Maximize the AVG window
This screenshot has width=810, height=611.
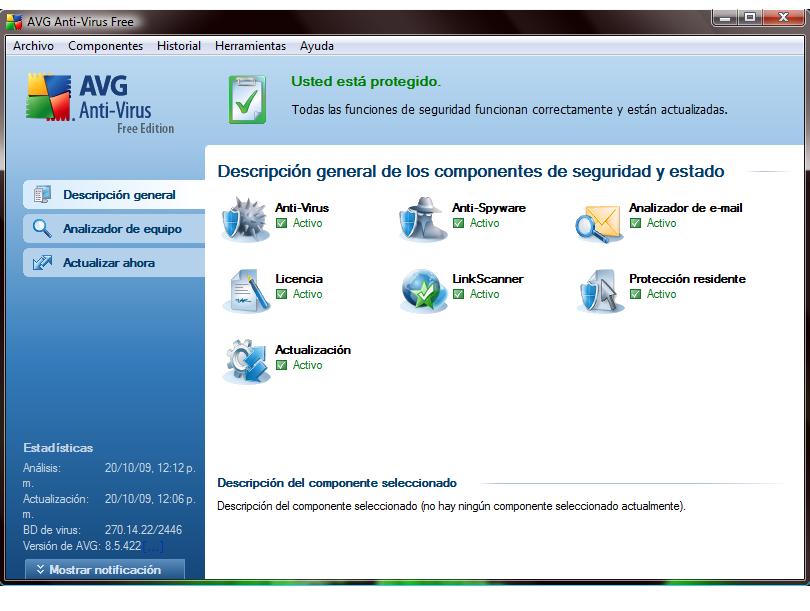(750, 18)
